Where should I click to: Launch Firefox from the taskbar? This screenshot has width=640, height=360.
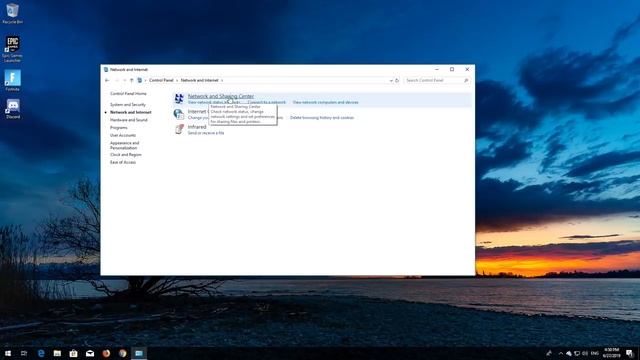(106, 353)
